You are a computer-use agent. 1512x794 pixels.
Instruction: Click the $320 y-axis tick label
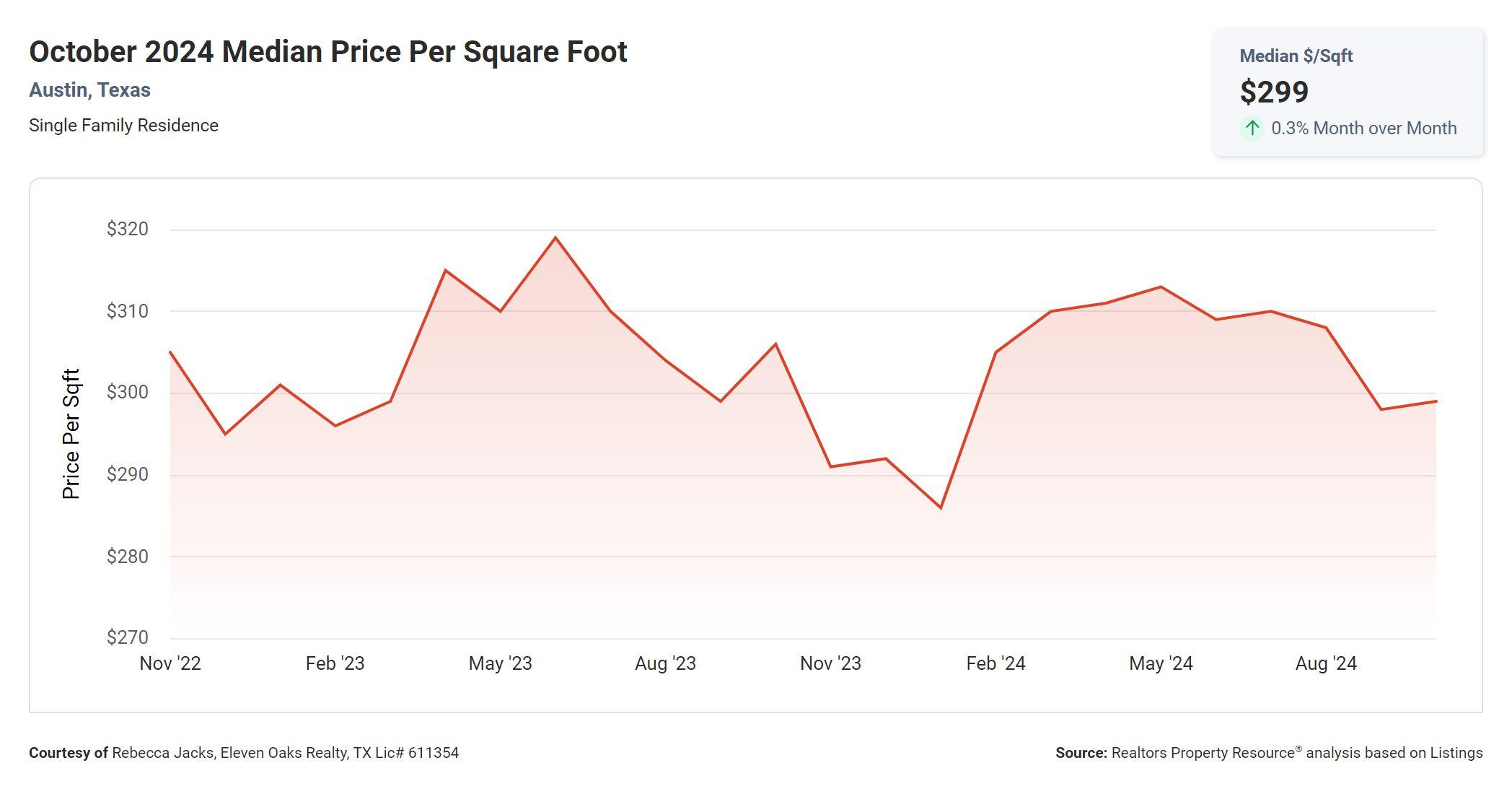click(x=128, y=230)
